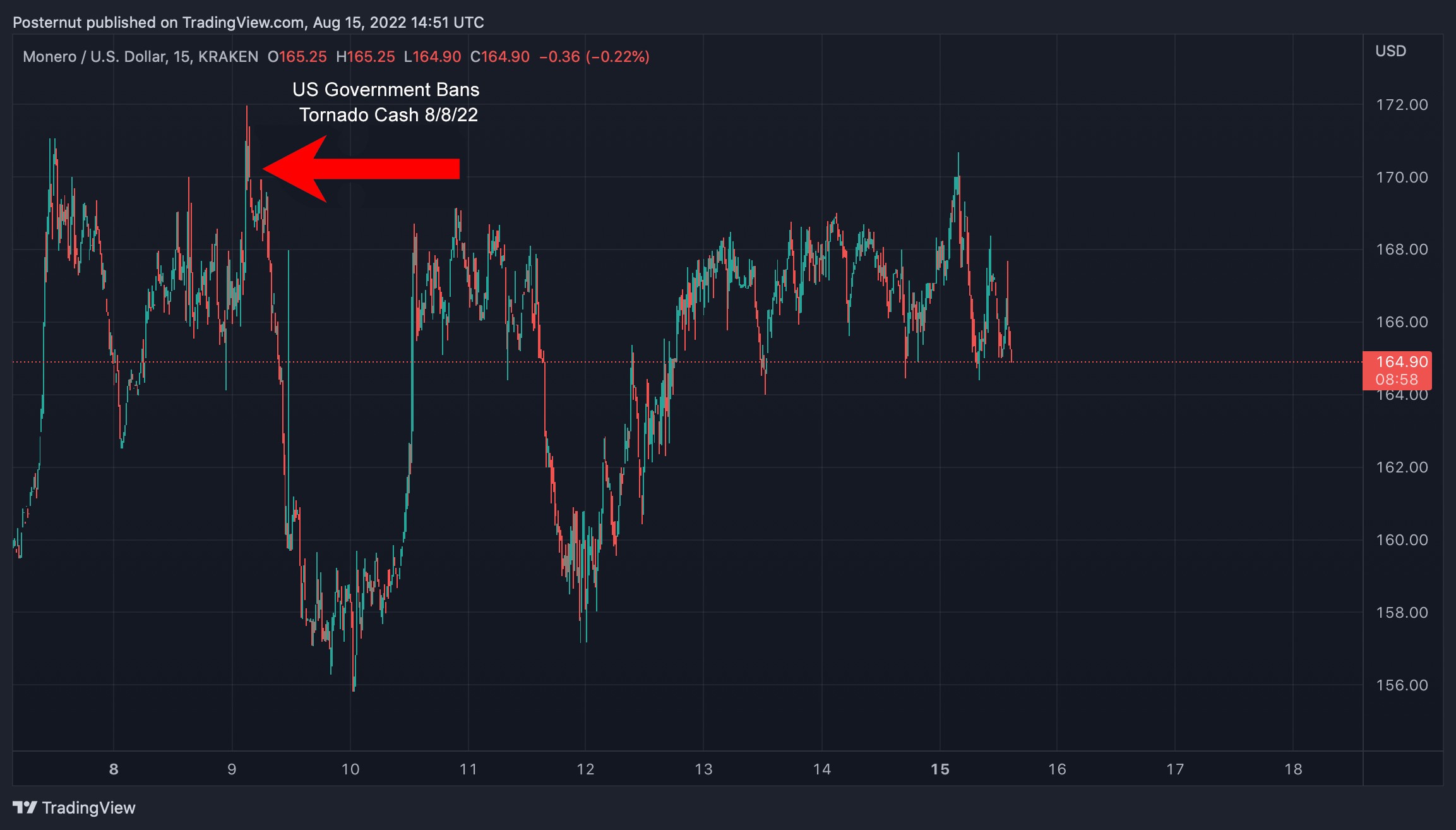
Task: Click date 10 on the time axis
Action: tap(350, 769)
